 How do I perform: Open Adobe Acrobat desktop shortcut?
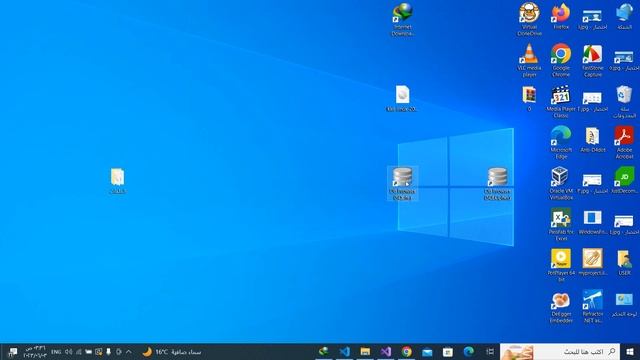(624, 142)
